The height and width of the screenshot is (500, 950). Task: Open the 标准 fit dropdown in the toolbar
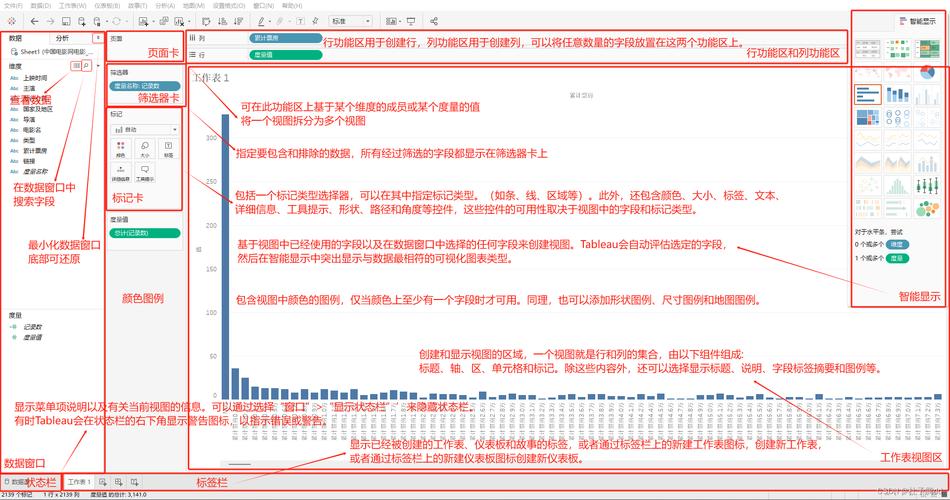(x=351, y=21)
